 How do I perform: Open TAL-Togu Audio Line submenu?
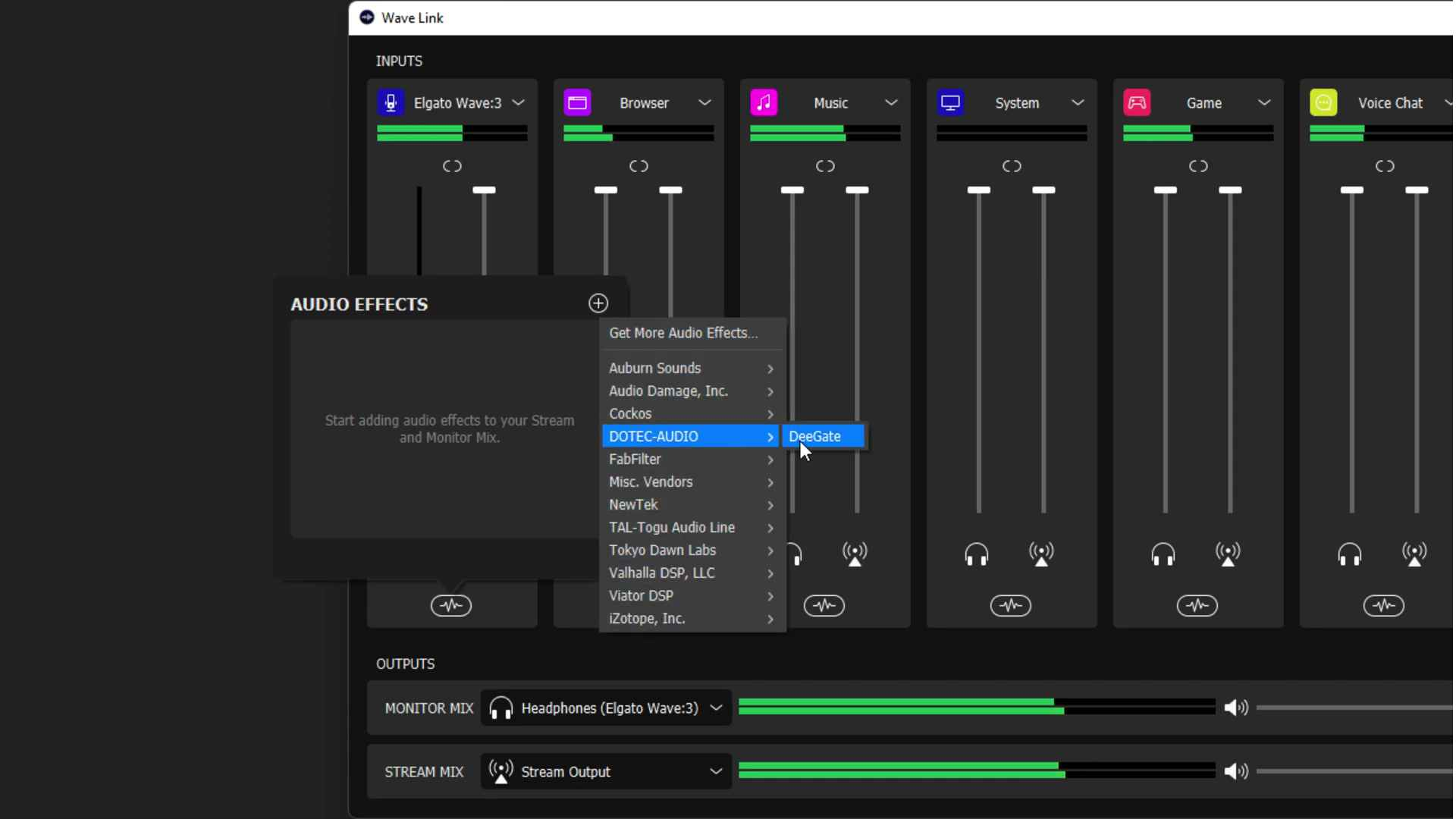[x=692, y=527]
